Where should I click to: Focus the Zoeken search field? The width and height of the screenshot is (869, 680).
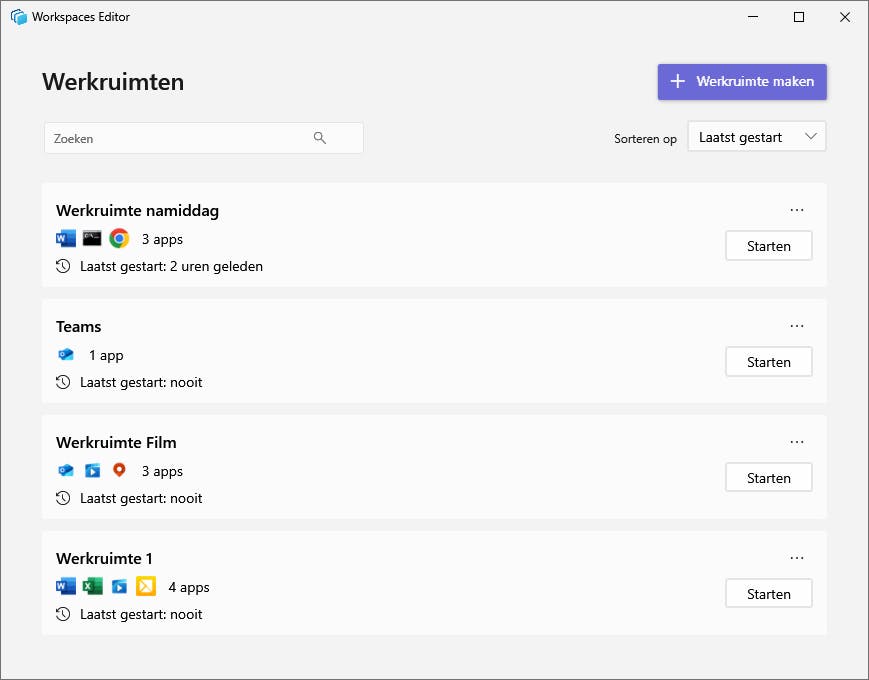tap(180, 138)
